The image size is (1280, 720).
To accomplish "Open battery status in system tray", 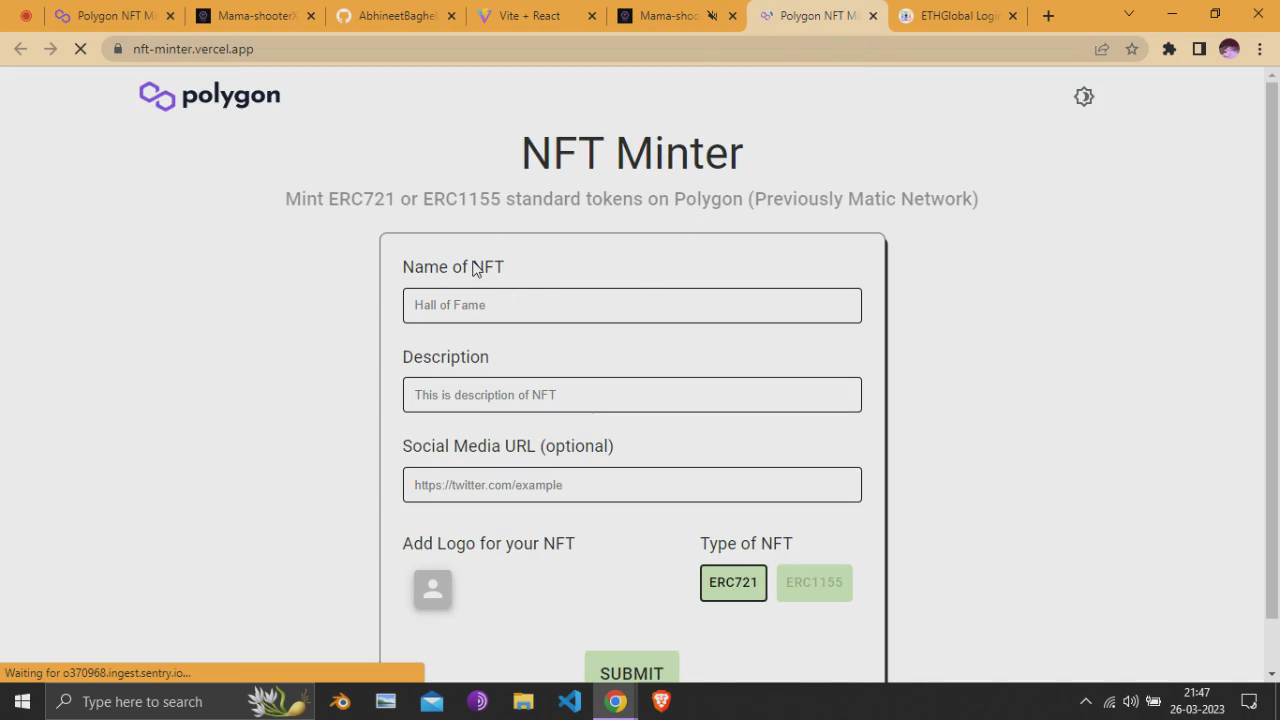I will click(1153, 702).
